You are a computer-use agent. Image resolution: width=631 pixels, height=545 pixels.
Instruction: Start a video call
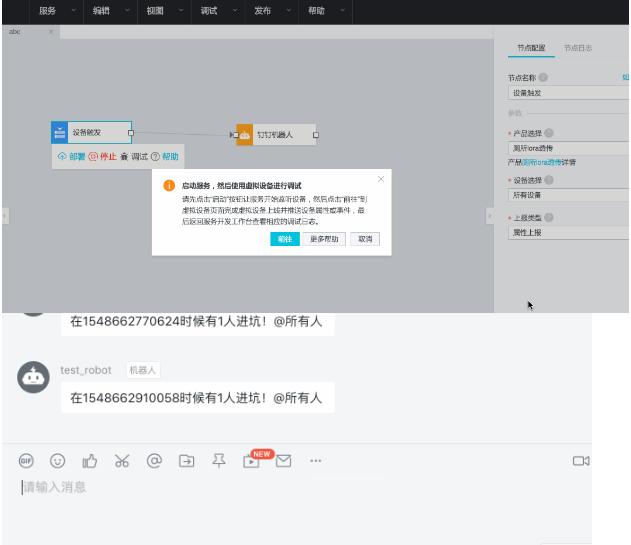coord(581,461)
